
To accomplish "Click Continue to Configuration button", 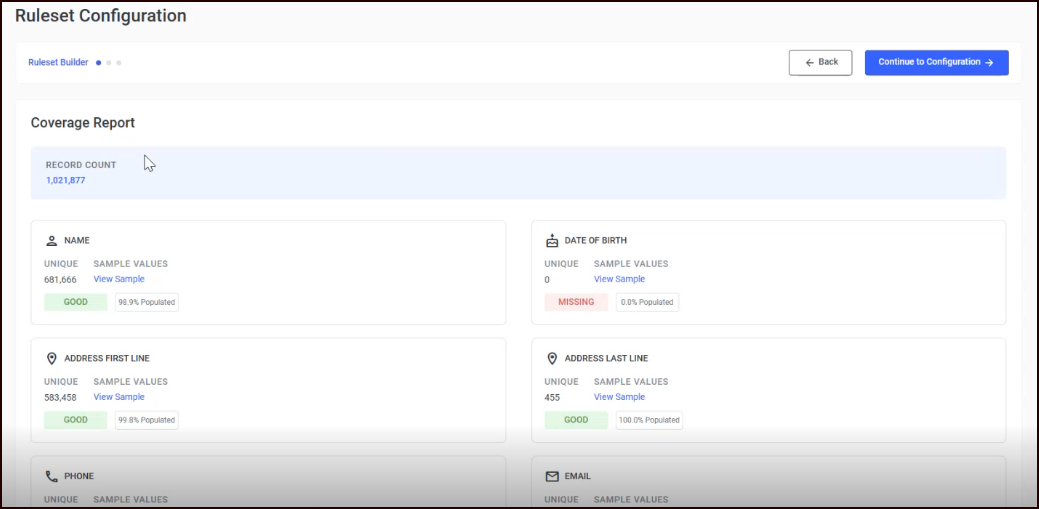I will click(936, 62).
